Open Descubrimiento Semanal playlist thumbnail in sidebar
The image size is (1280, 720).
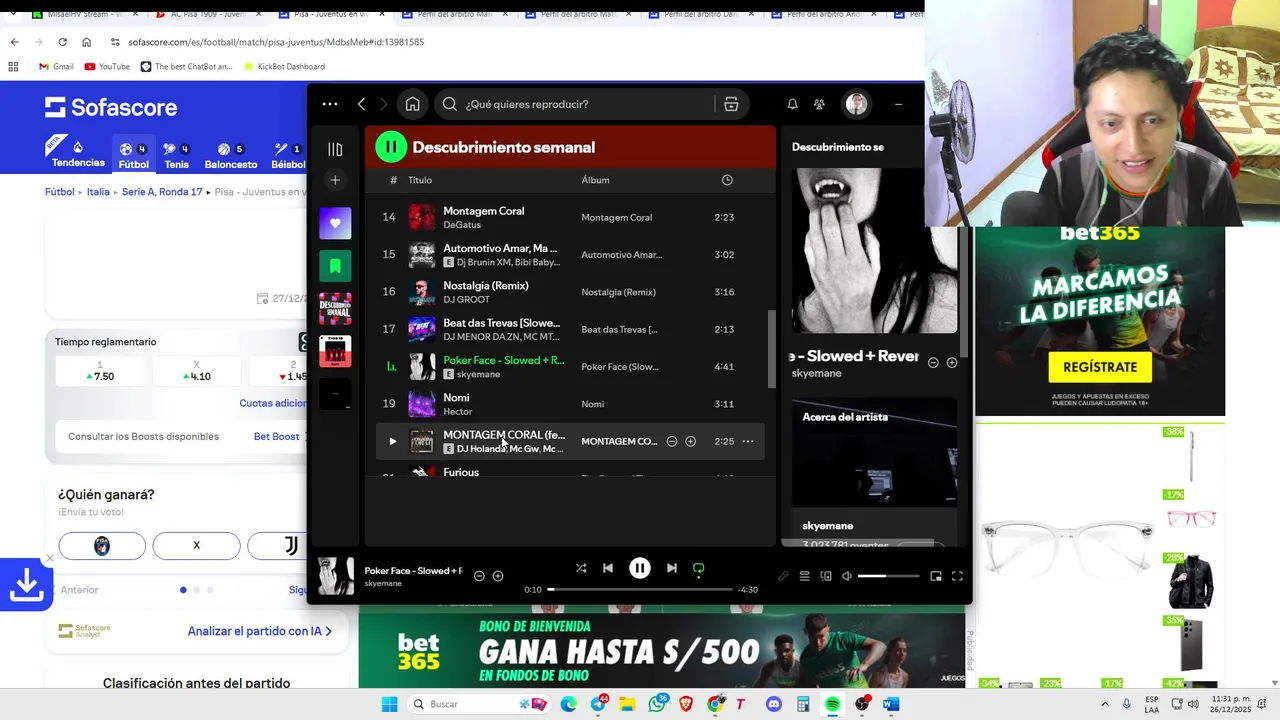point(335,309)
